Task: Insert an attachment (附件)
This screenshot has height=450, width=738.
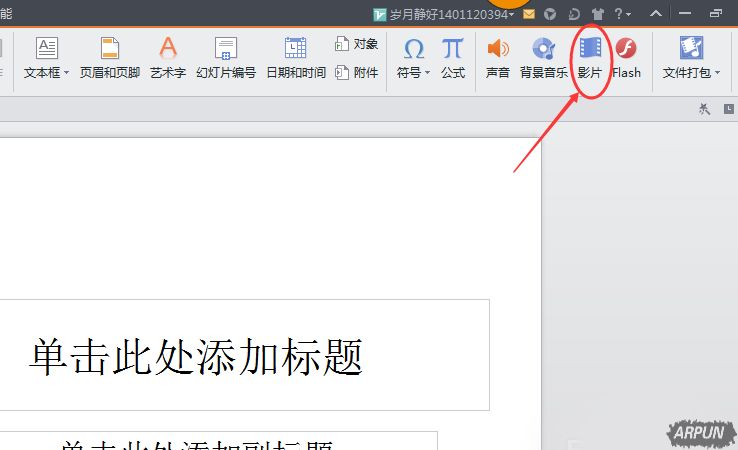Action: [x=357, y=72]
